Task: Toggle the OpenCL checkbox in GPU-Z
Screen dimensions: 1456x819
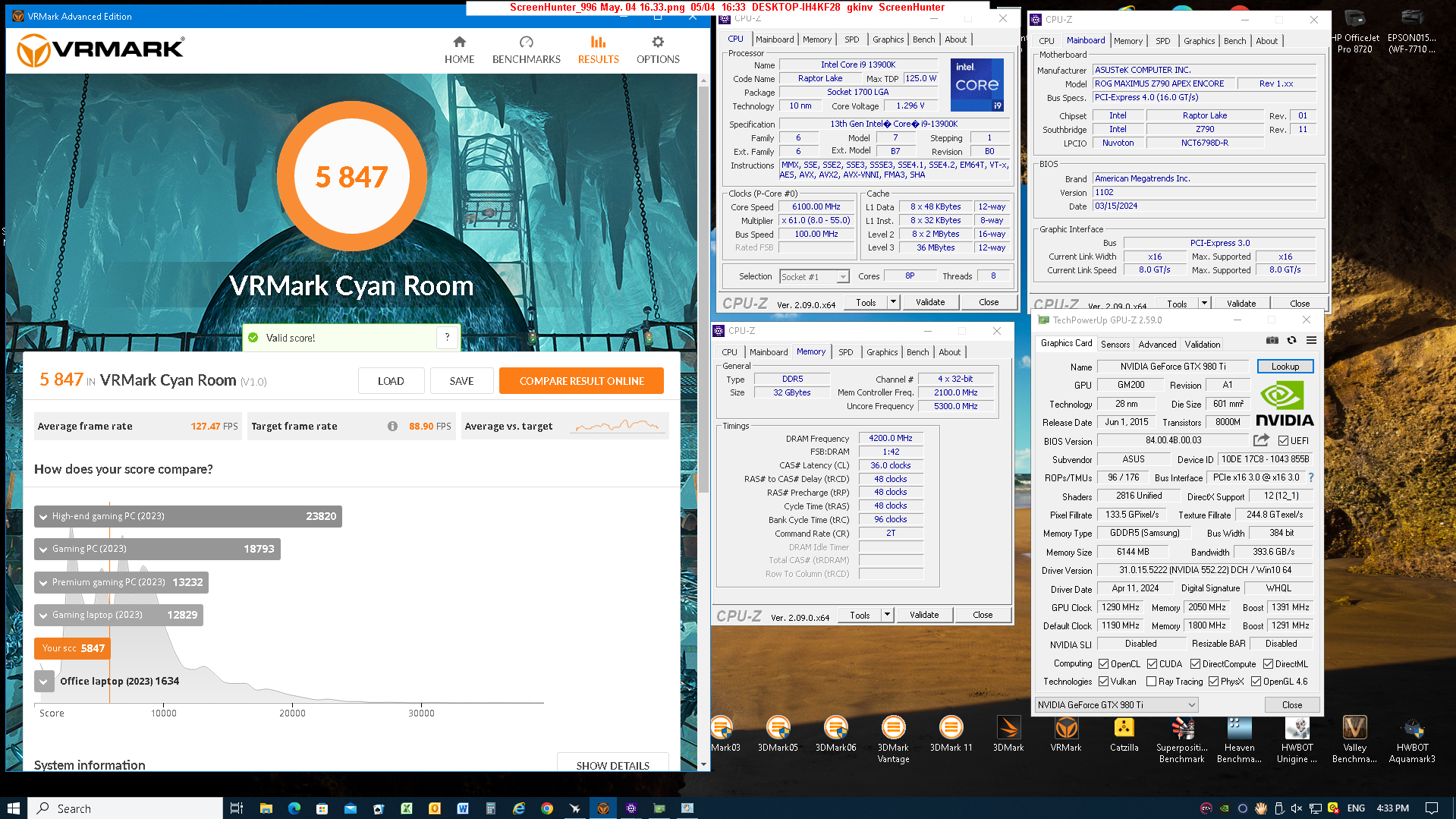Action: tap(1104, 664)
